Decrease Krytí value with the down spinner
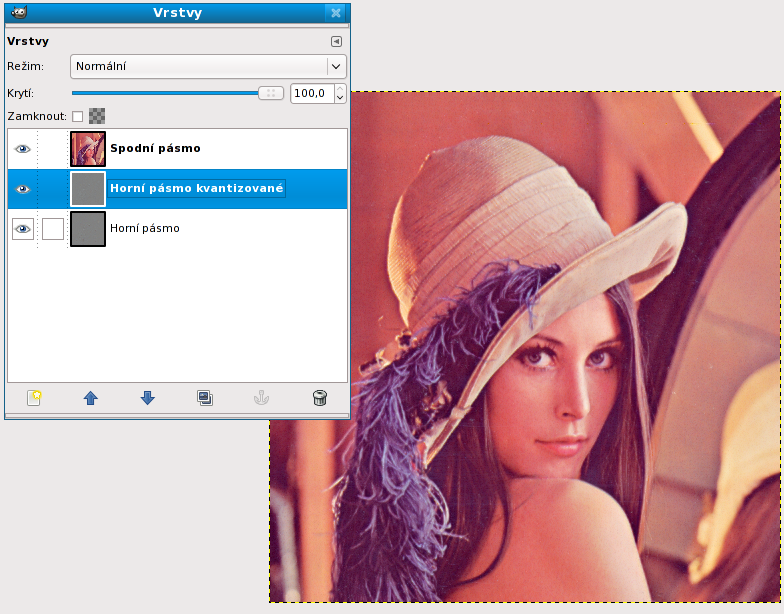Image resolution: width=784 pixels, height=614 pixels. pos(340,98)
